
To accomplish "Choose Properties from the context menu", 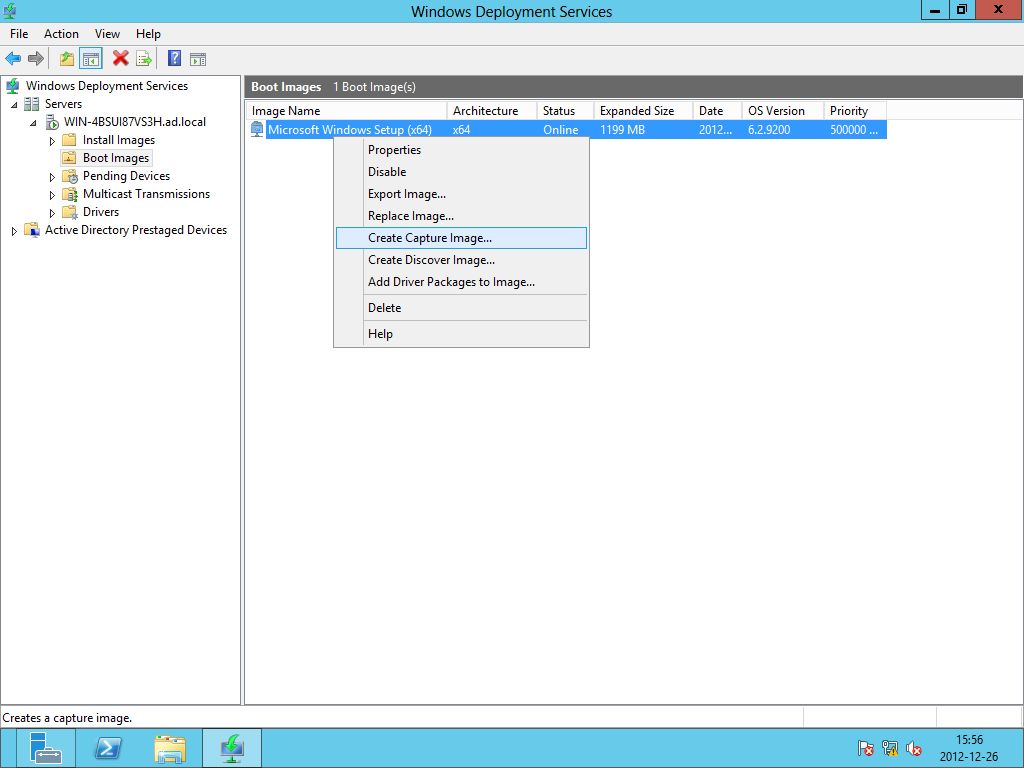I will (x=461, y=150).
